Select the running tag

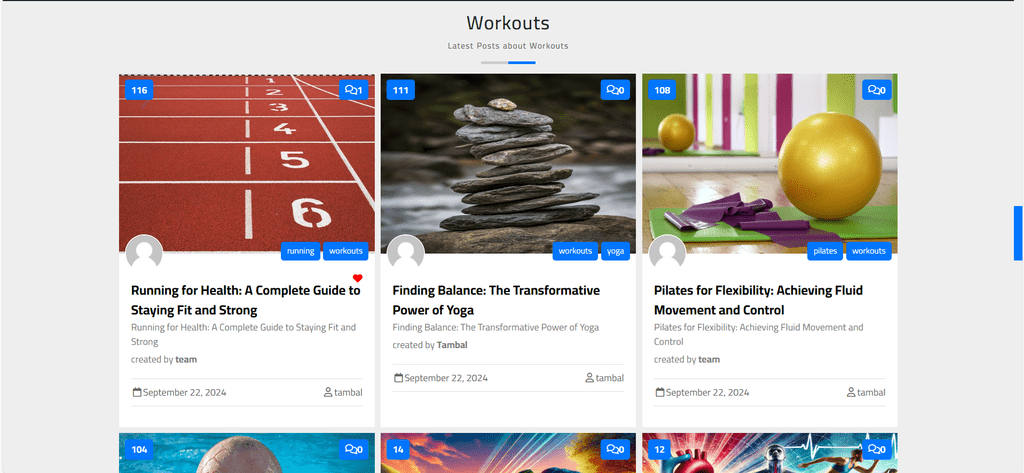[x=300, y=251]
